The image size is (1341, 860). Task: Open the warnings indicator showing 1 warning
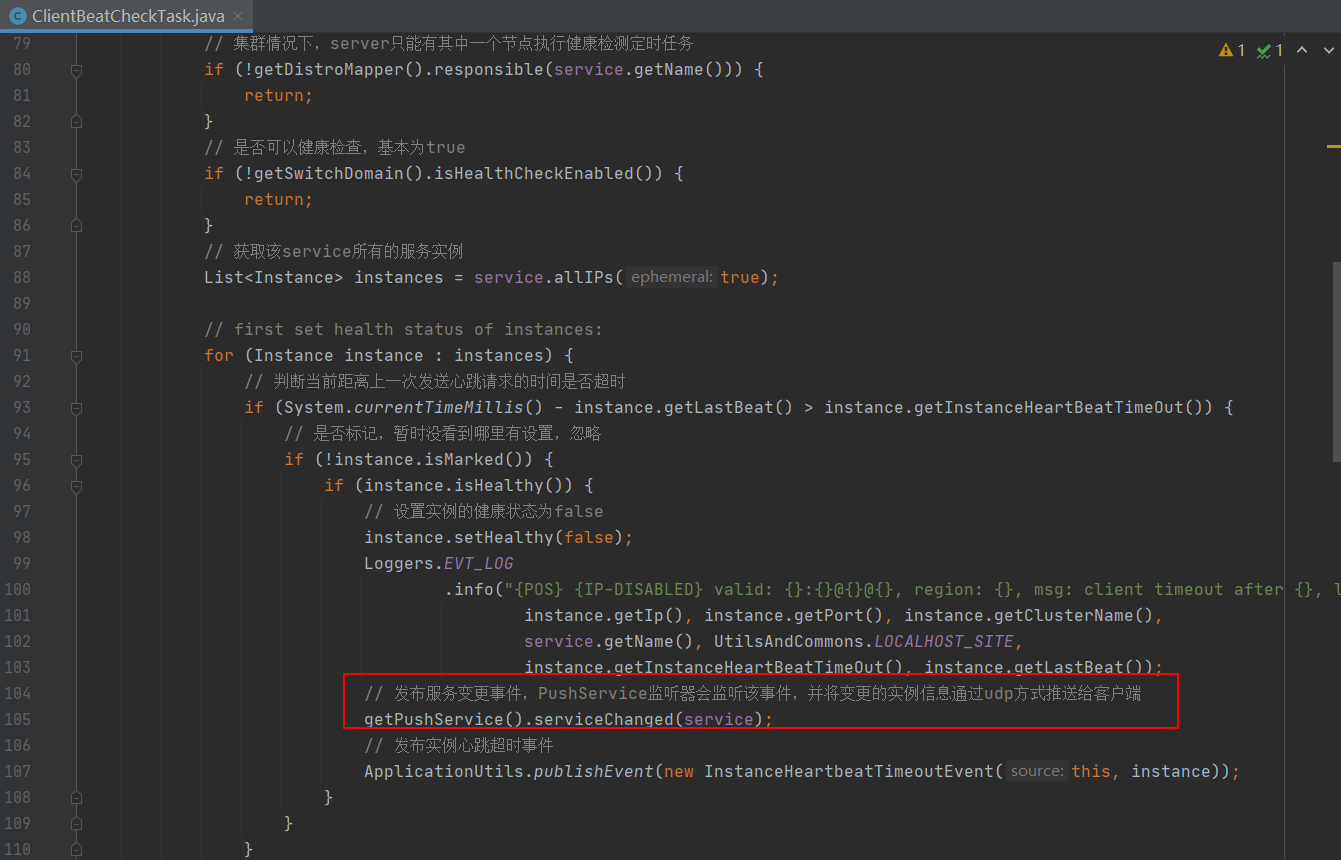click(x=1232, y=50)
